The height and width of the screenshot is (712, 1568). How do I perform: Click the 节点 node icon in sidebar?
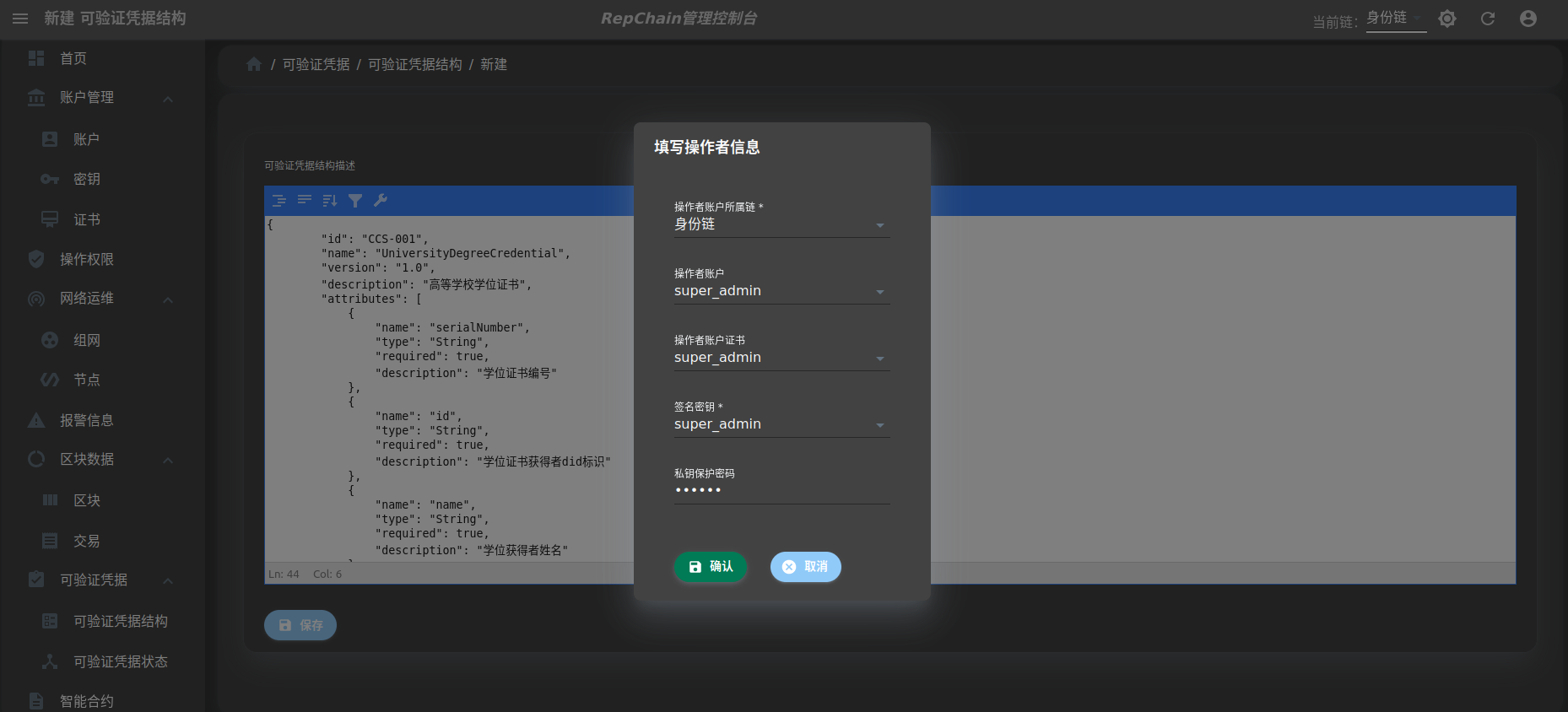(50, 380)
